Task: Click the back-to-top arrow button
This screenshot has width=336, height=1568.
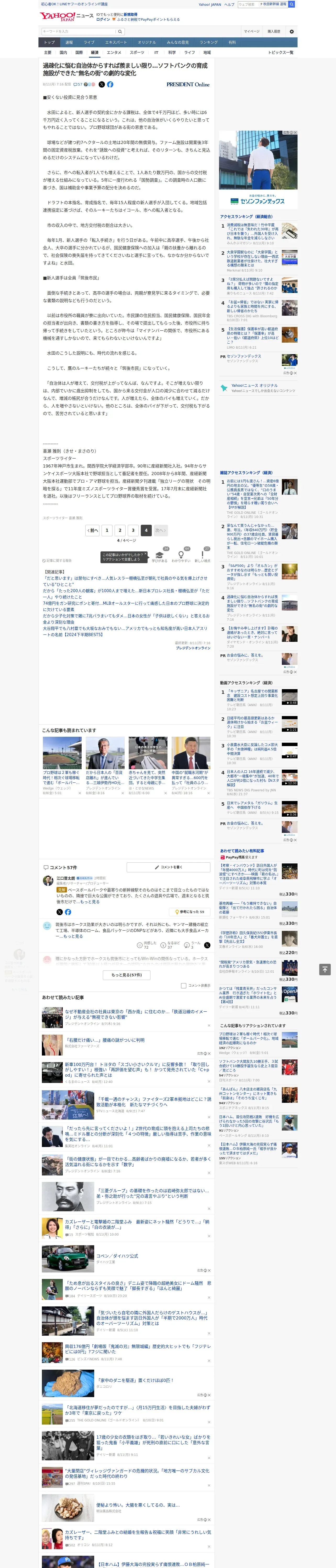Action: click(x=324, y=969)
